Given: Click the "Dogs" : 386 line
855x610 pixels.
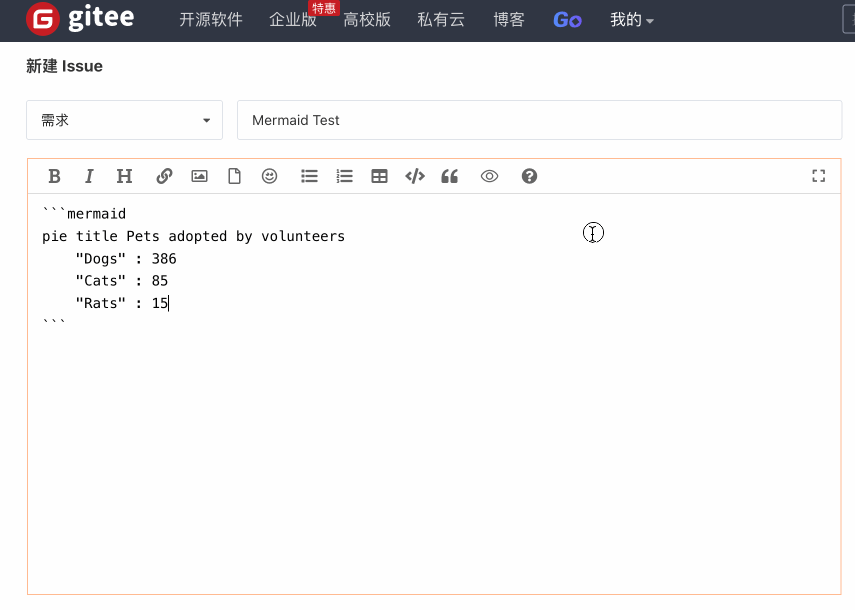Looking at the screenshot, I should click(126, 258).
